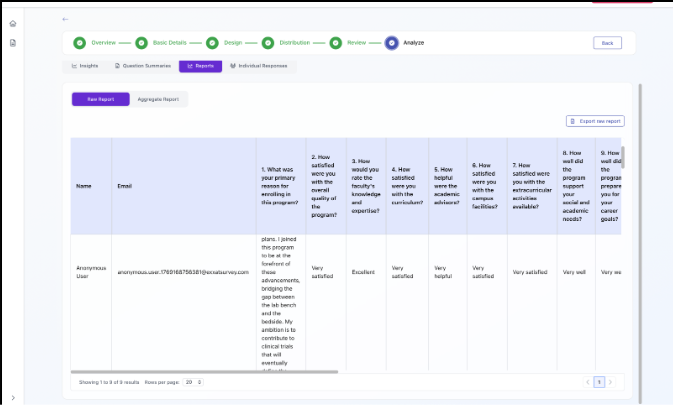Click the Overview step check icon
Image resolution: width=673 pixels, height=405 pixels.
(79, 43)
